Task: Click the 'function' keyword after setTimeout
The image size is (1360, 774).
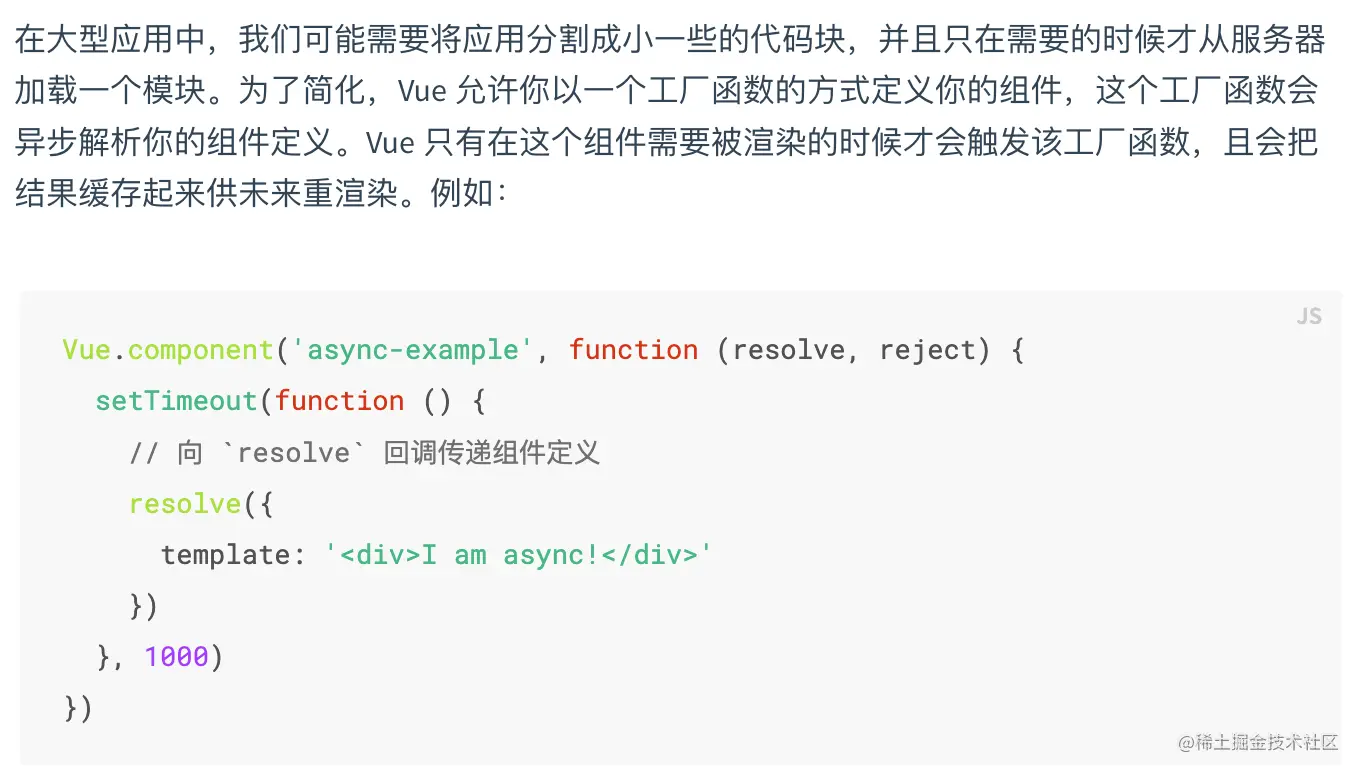Action: click(340, 401)
